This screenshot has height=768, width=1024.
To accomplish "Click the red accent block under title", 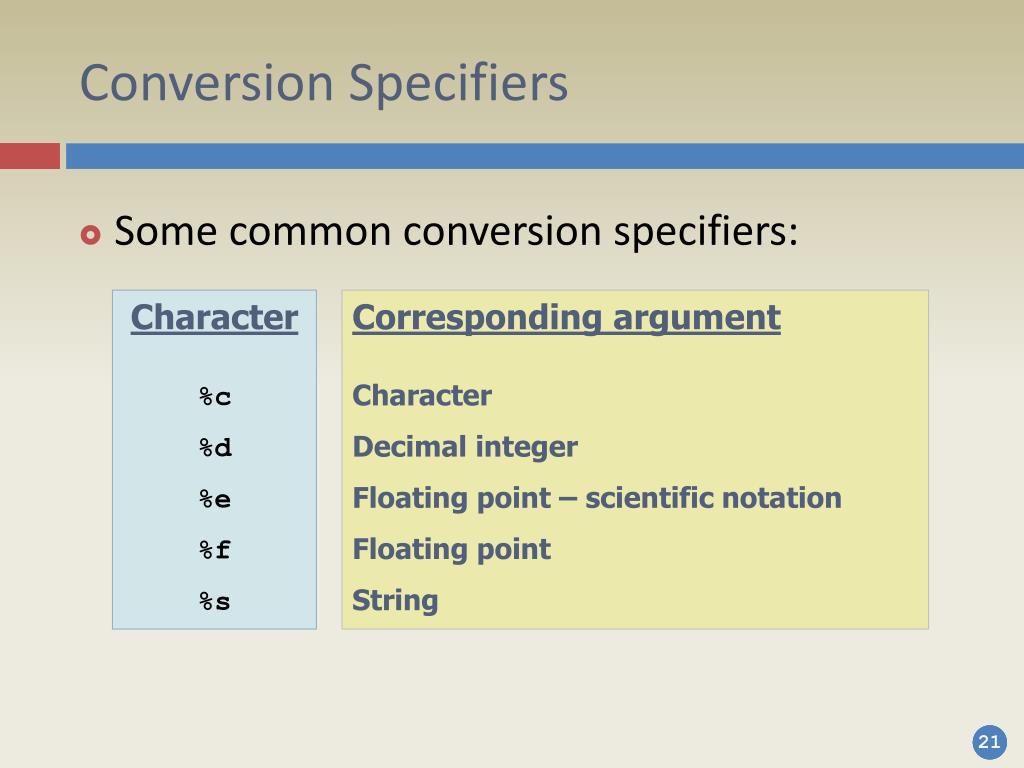I will pyautogui.click(x=30, y=156).
